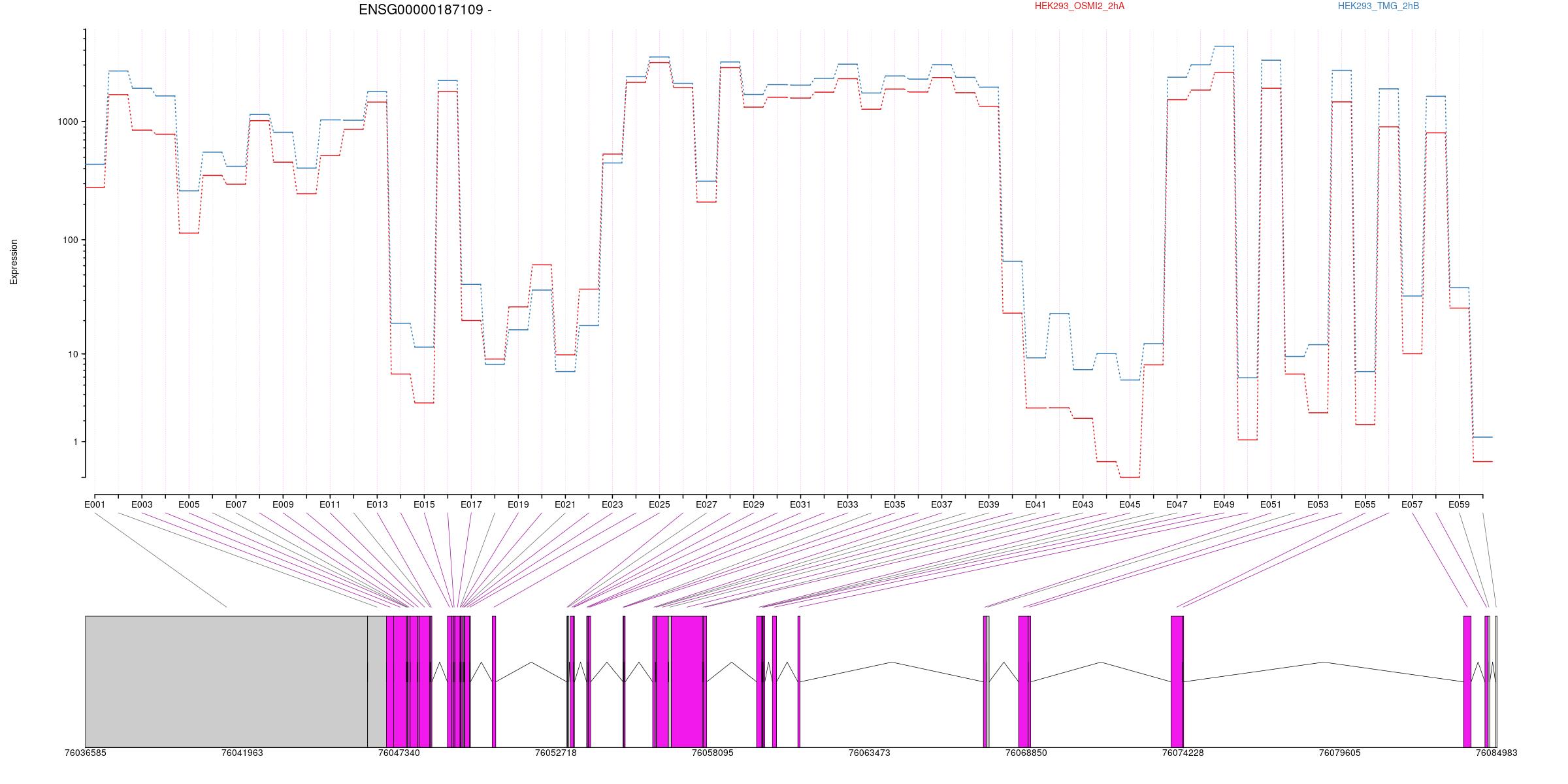This screenshot has width=1568, height=784.
Task: Click the large gray exon block in gene model
Action: [x=226, y=681]
